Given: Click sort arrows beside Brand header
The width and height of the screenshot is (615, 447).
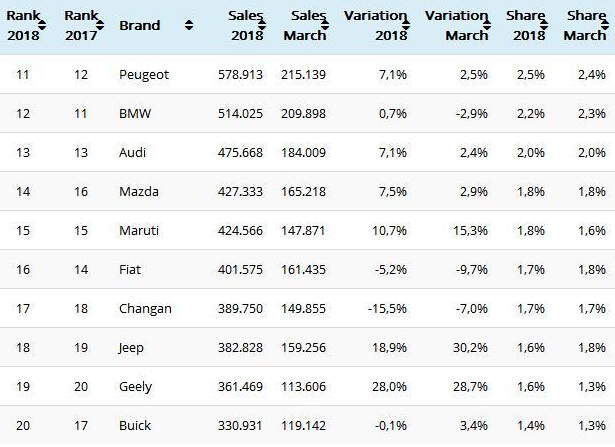Looking at the screenshot, I should [189, 25].
